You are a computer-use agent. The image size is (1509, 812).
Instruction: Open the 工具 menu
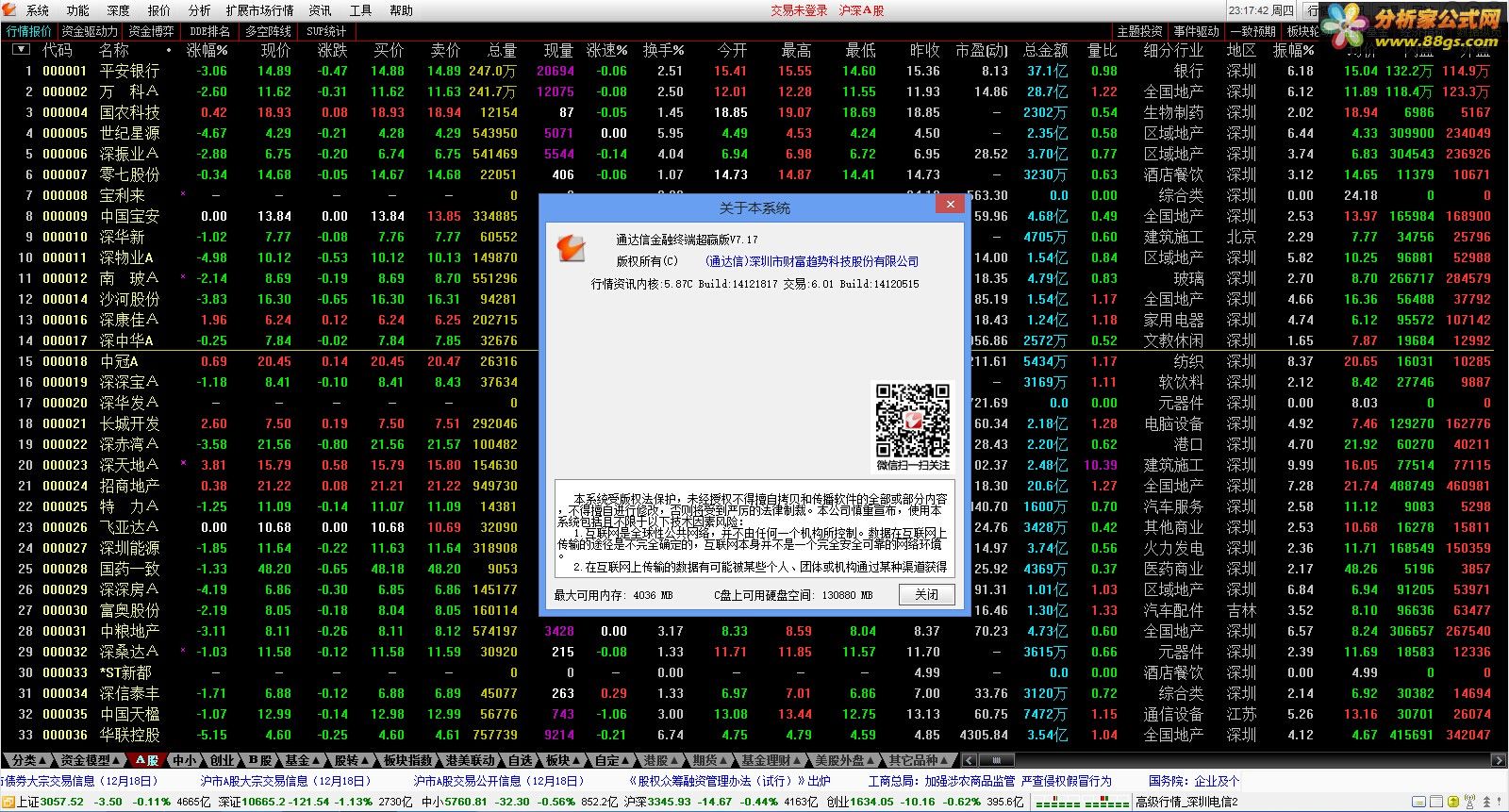pos(360,10)
